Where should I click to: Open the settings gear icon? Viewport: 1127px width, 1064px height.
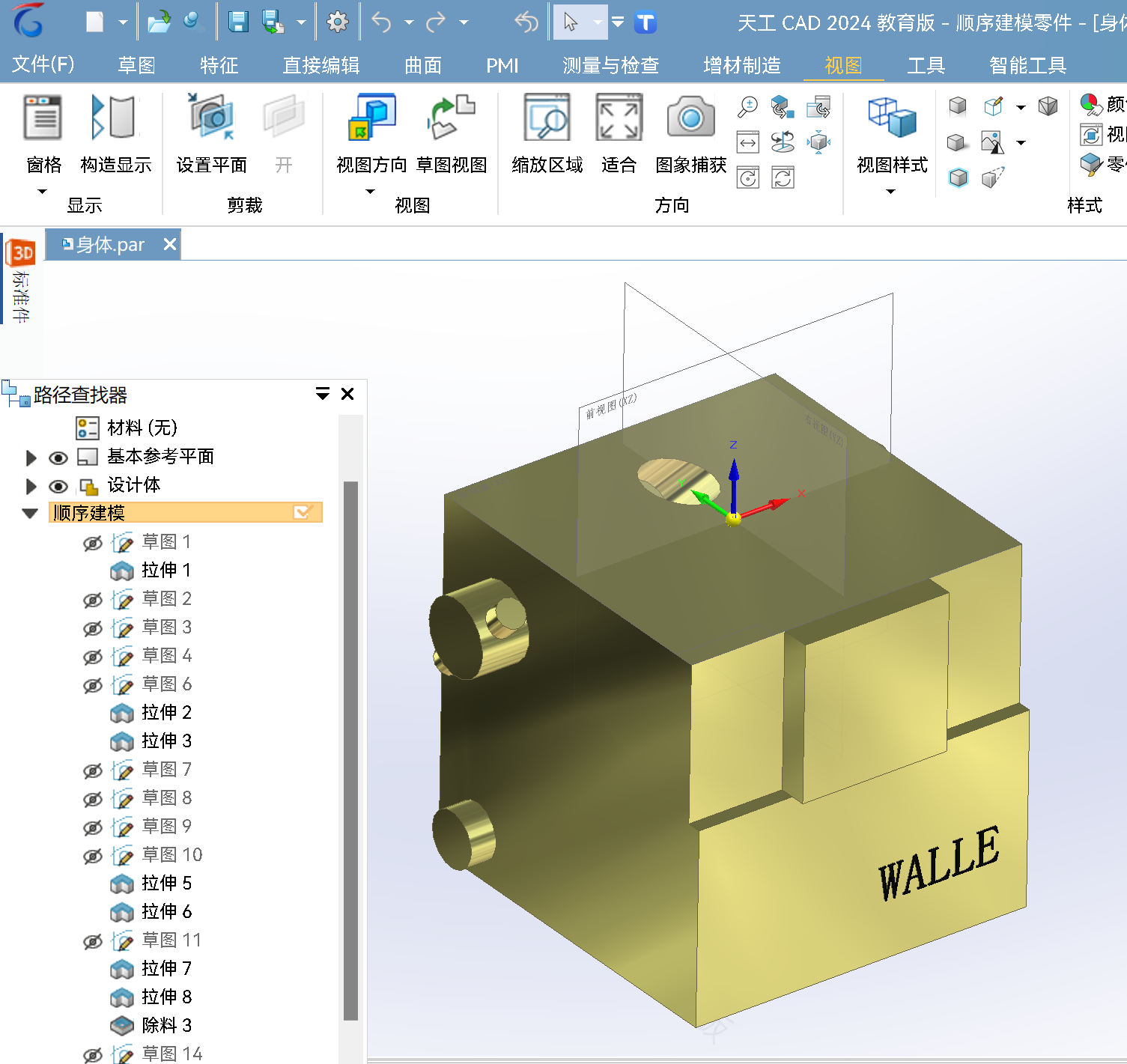pyautogui.click(x=338, y=22)
